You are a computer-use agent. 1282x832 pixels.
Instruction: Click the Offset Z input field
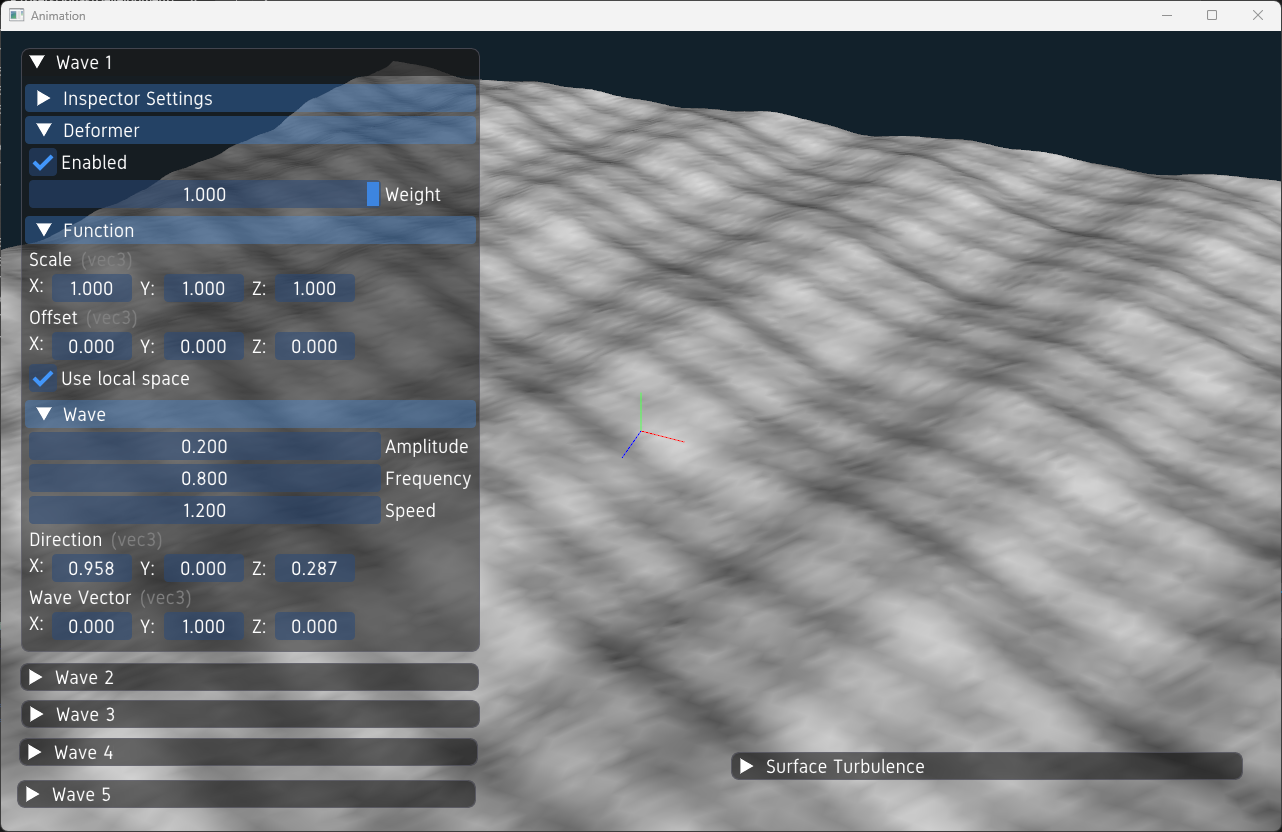click(x=315, y=346)
